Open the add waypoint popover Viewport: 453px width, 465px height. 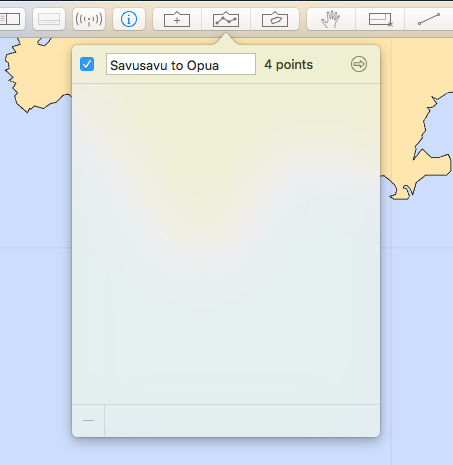[x=177, y=19]
